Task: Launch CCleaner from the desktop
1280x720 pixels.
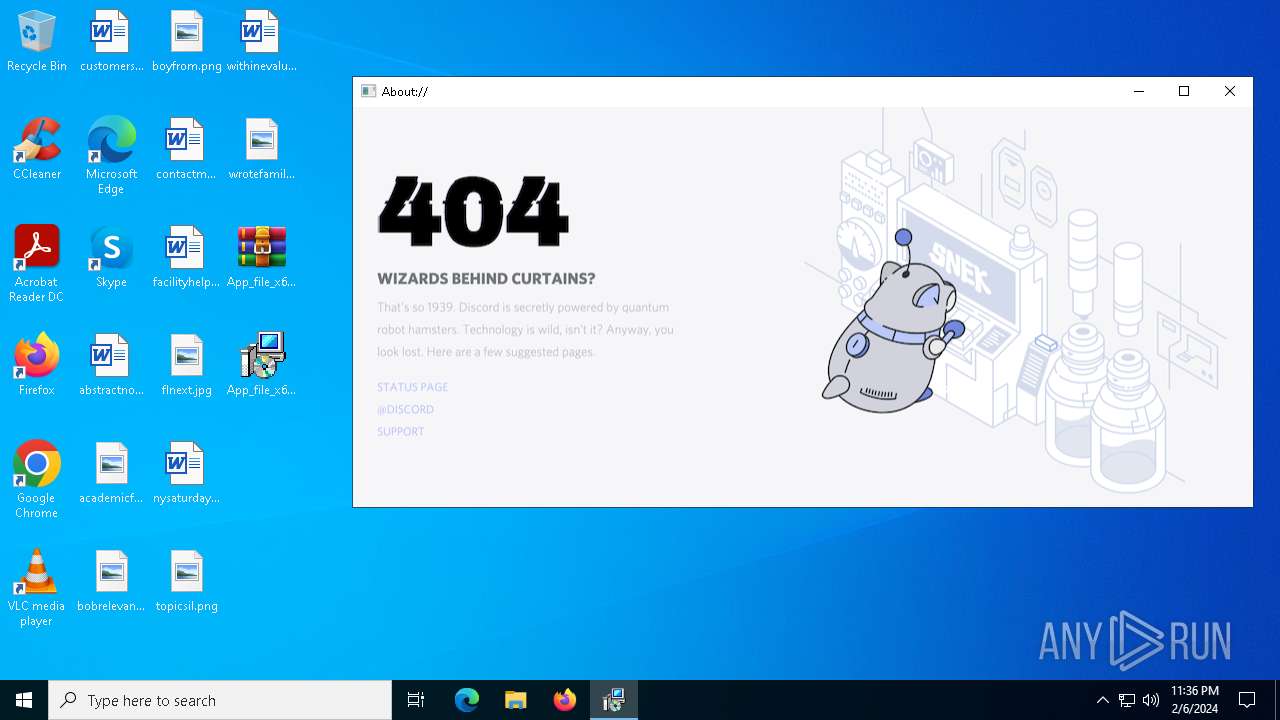Action: [37, 149]
